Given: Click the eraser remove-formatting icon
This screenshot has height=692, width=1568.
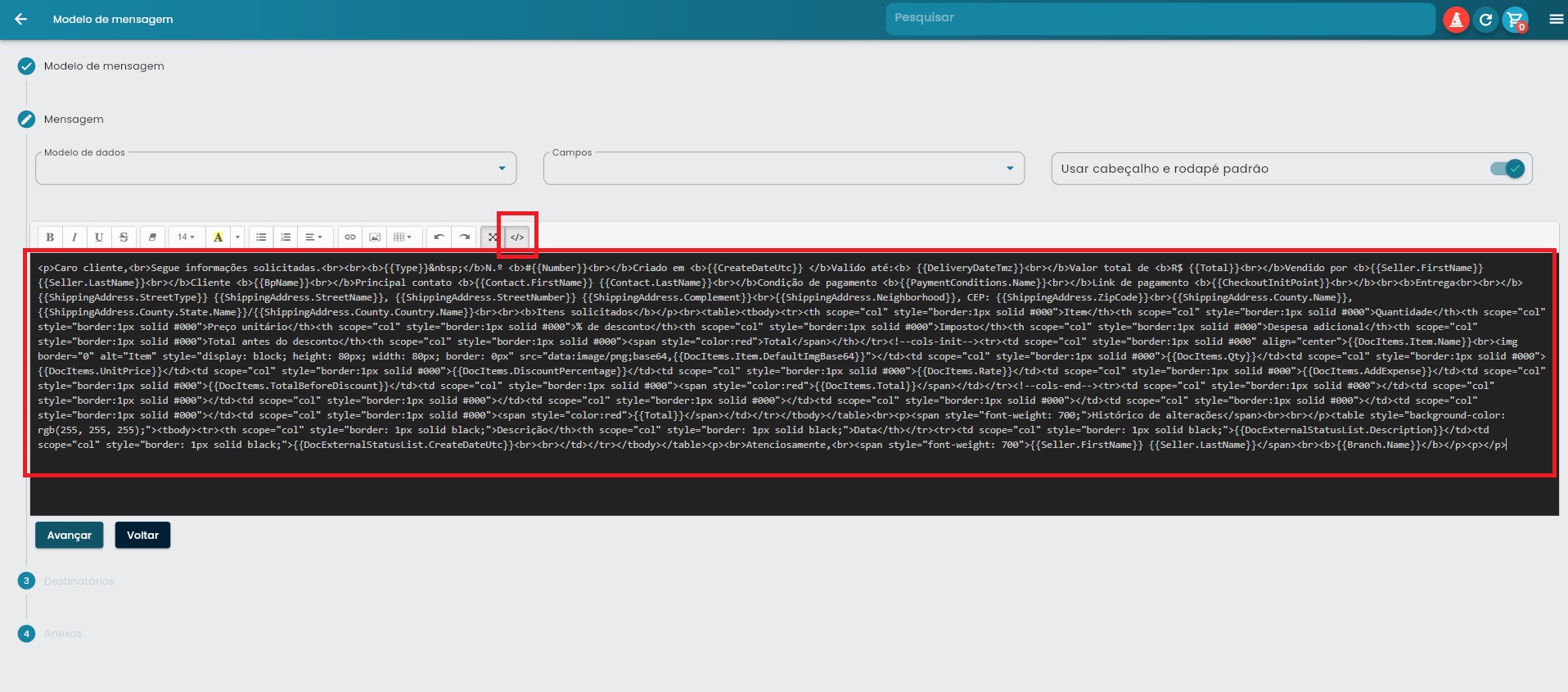Looking at the screenshot, I should (x=152, y=237).
